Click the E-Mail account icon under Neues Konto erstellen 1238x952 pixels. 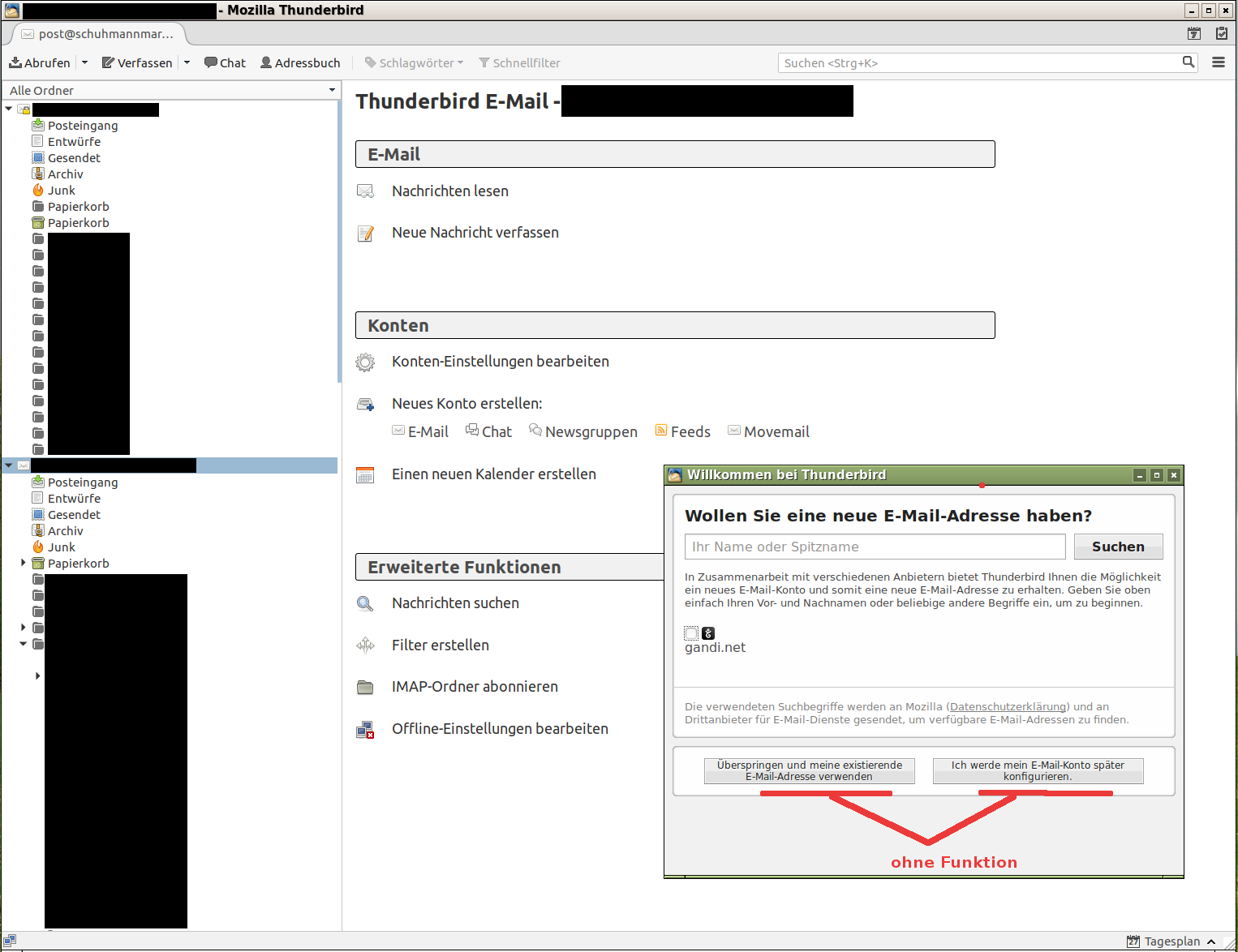click(x=398, y=431)
